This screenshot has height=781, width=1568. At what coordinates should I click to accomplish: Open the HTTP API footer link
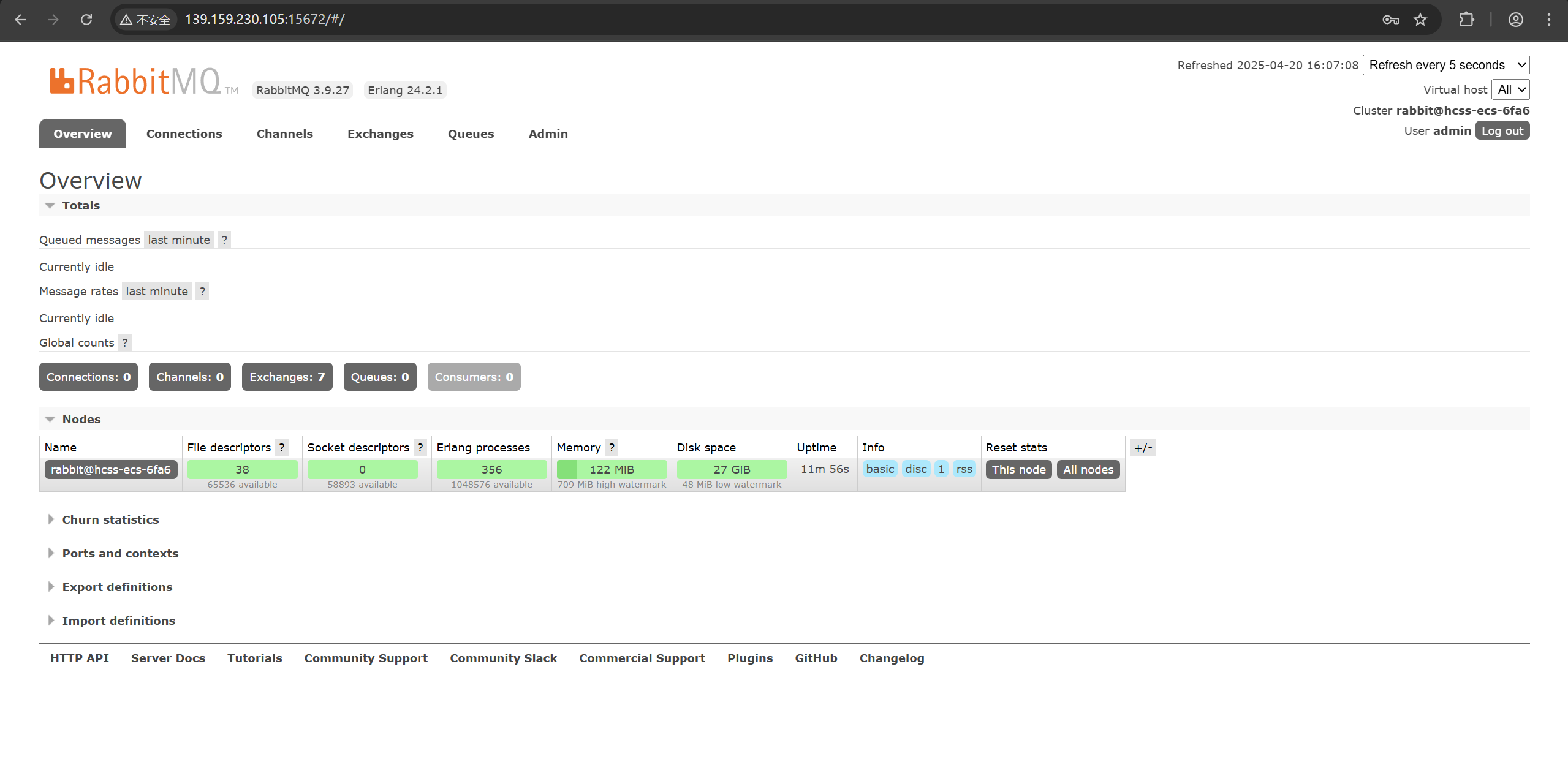(x=80, y=658)
